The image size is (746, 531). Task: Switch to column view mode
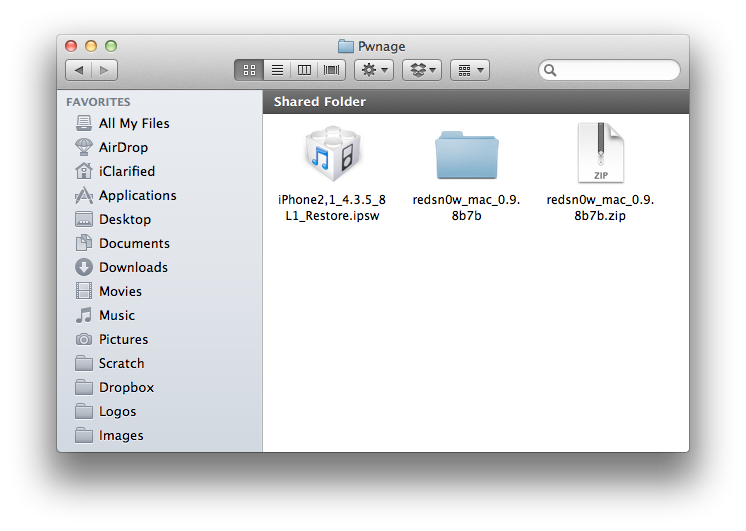pyautogui.click(x=304, y=70)
